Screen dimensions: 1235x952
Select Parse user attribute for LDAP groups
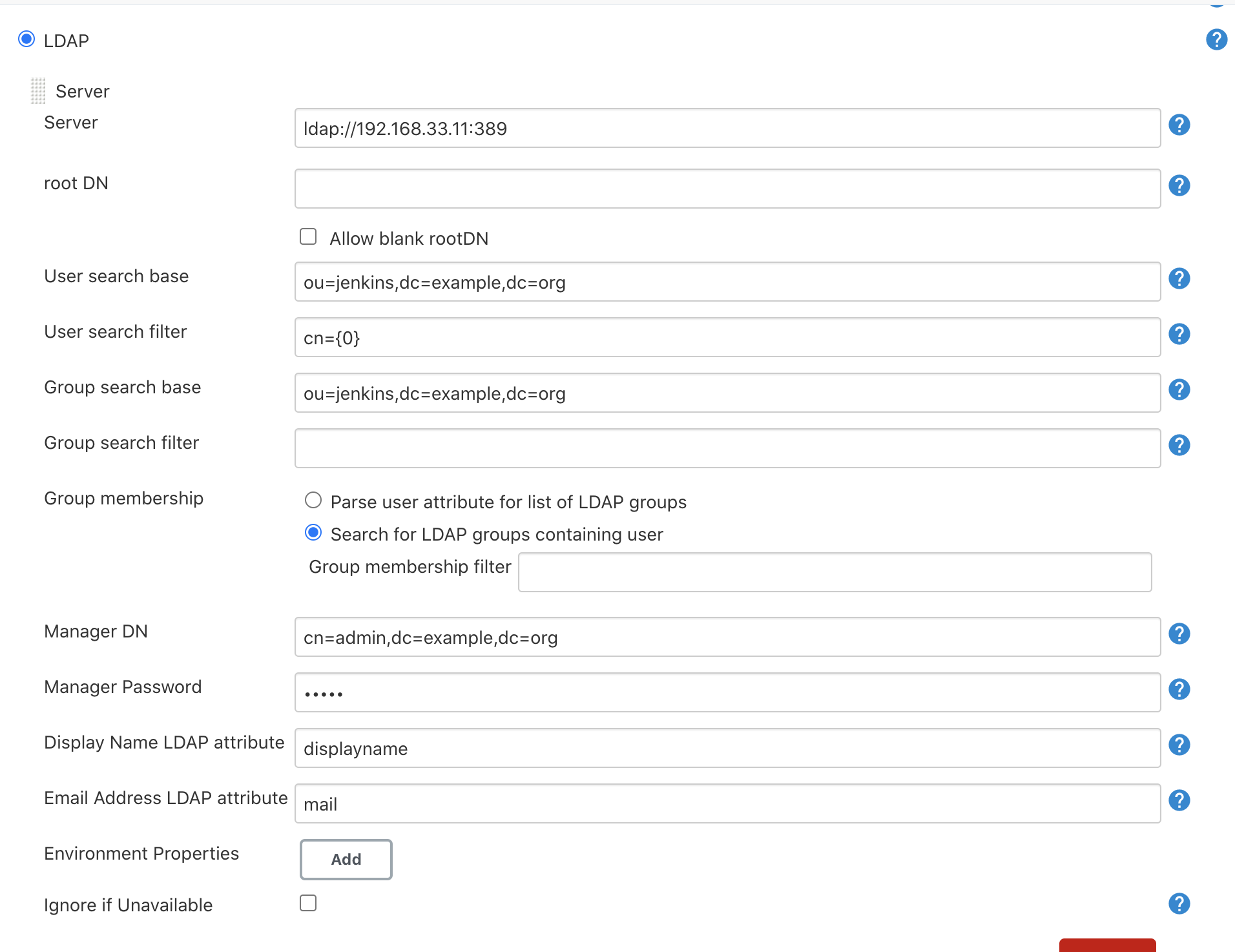tap(313, 501)
